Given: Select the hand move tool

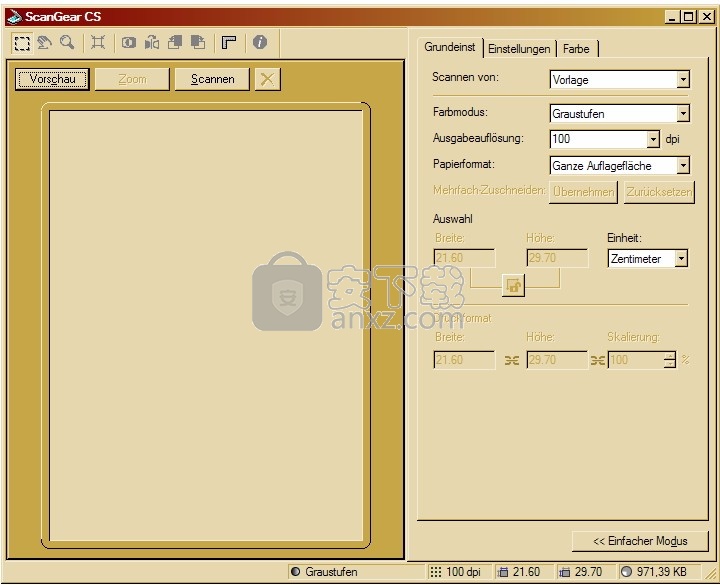Looking at the screenshot, I should coord(45,43).
